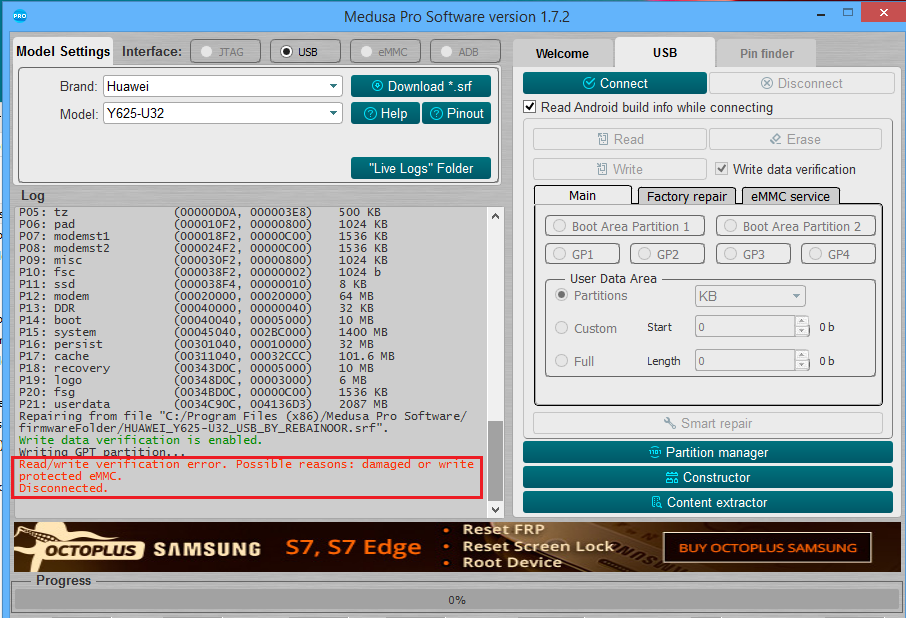The height and width of the screenshot is (618, 906).
Task: Open the Factory repair sub-tab
Action: pyautogui.click(x=686, y=196)
